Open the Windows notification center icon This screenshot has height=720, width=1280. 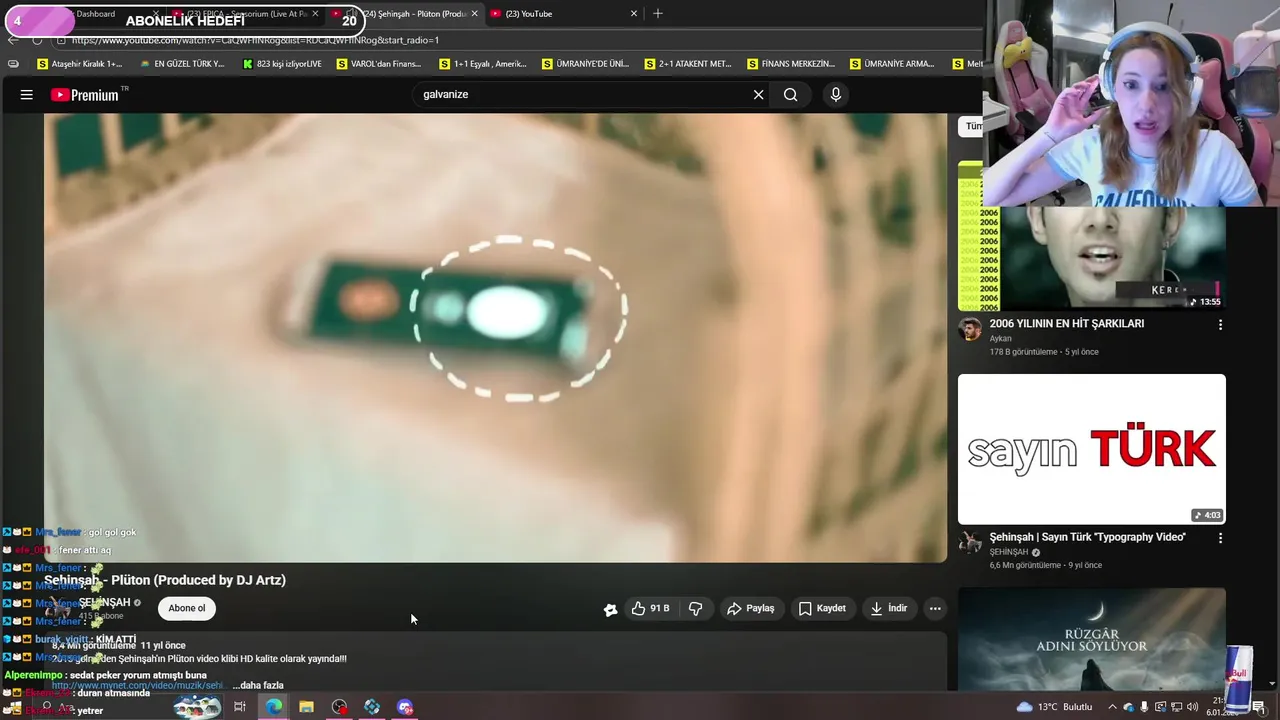[x=1259, y=707]
